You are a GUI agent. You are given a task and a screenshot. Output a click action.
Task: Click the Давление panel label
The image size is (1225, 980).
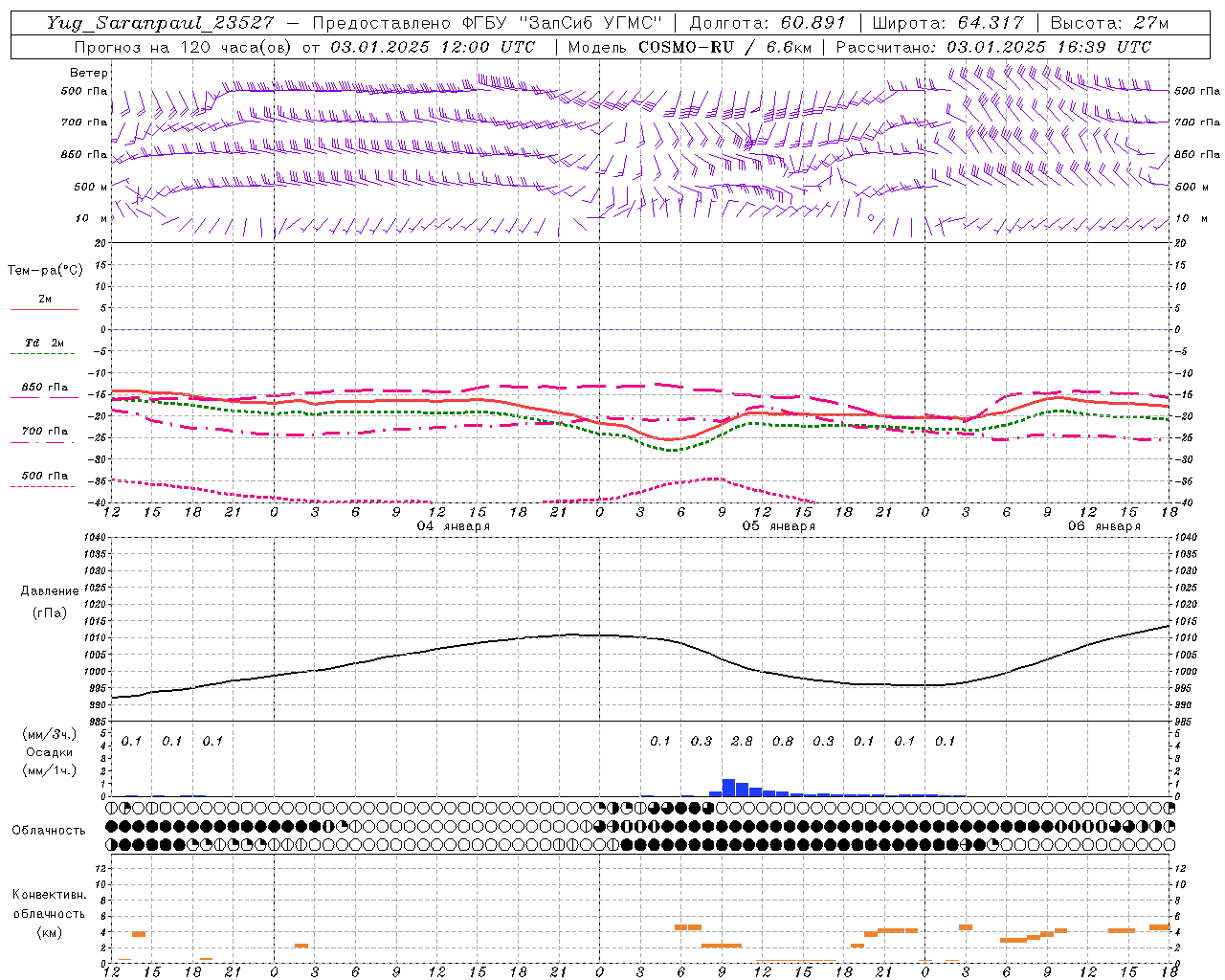pos(49,591)
